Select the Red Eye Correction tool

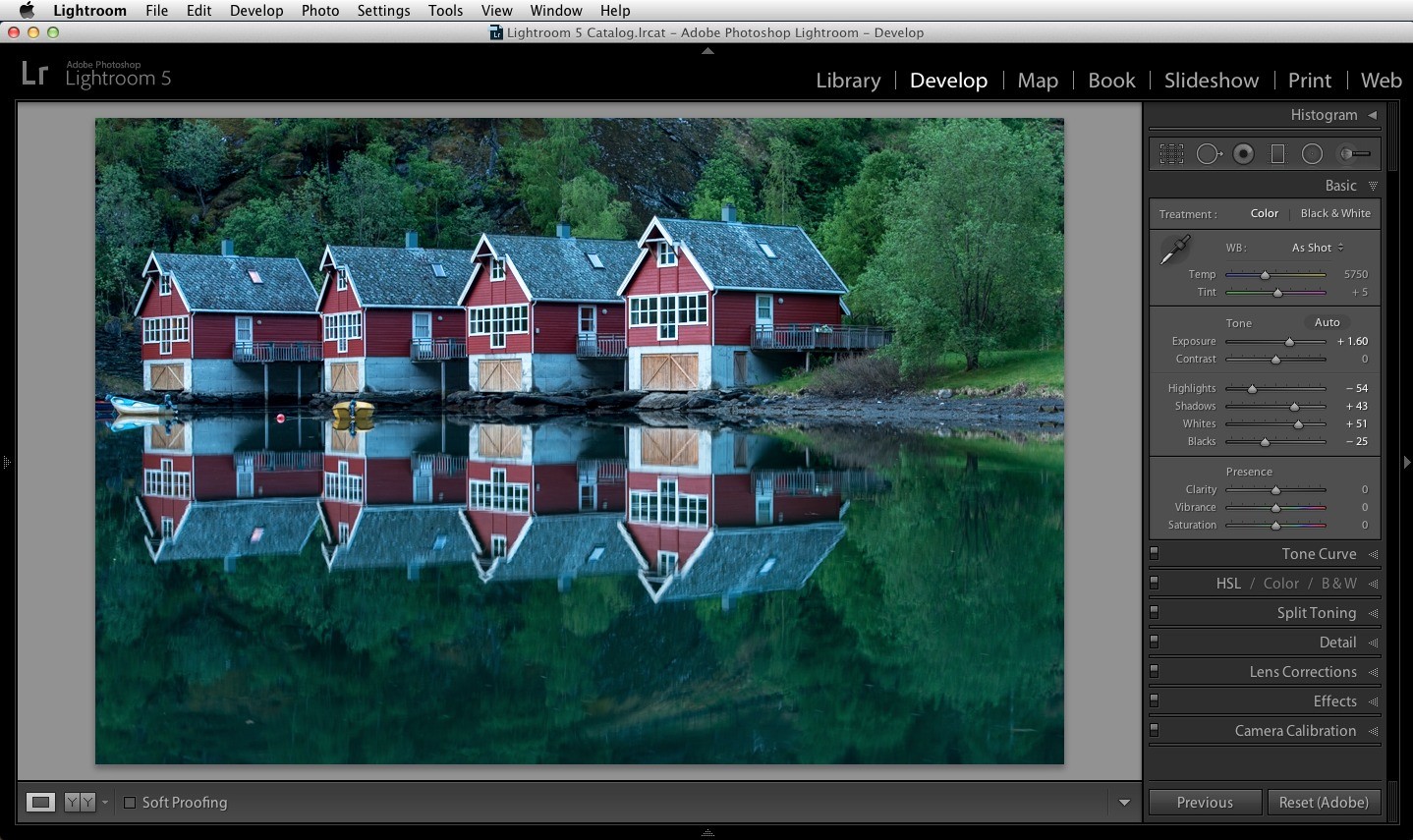coord(1244,154)
